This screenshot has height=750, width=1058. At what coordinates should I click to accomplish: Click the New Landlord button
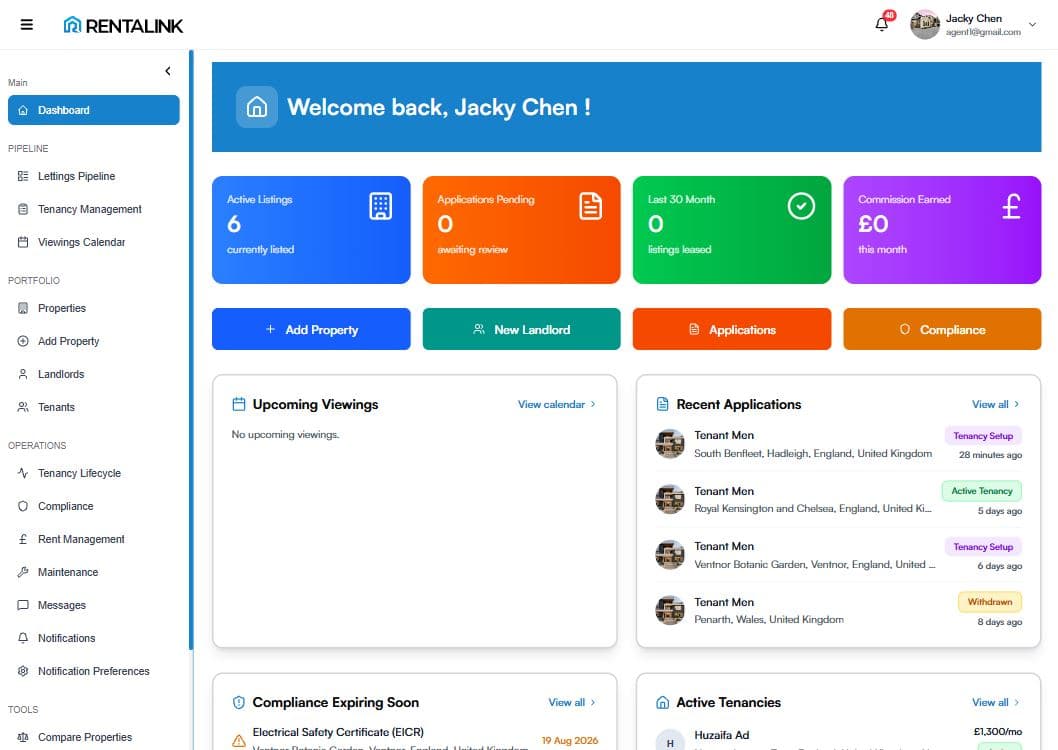(x=522, y=329)
